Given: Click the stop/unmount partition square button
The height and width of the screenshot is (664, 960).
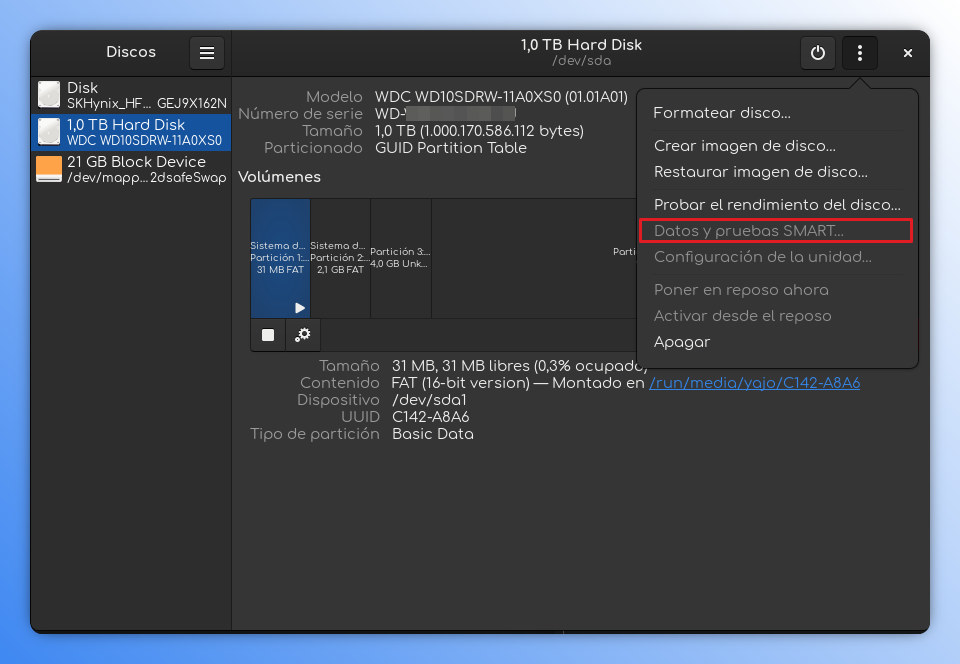Looking at the screenshot, I should 268,335.
